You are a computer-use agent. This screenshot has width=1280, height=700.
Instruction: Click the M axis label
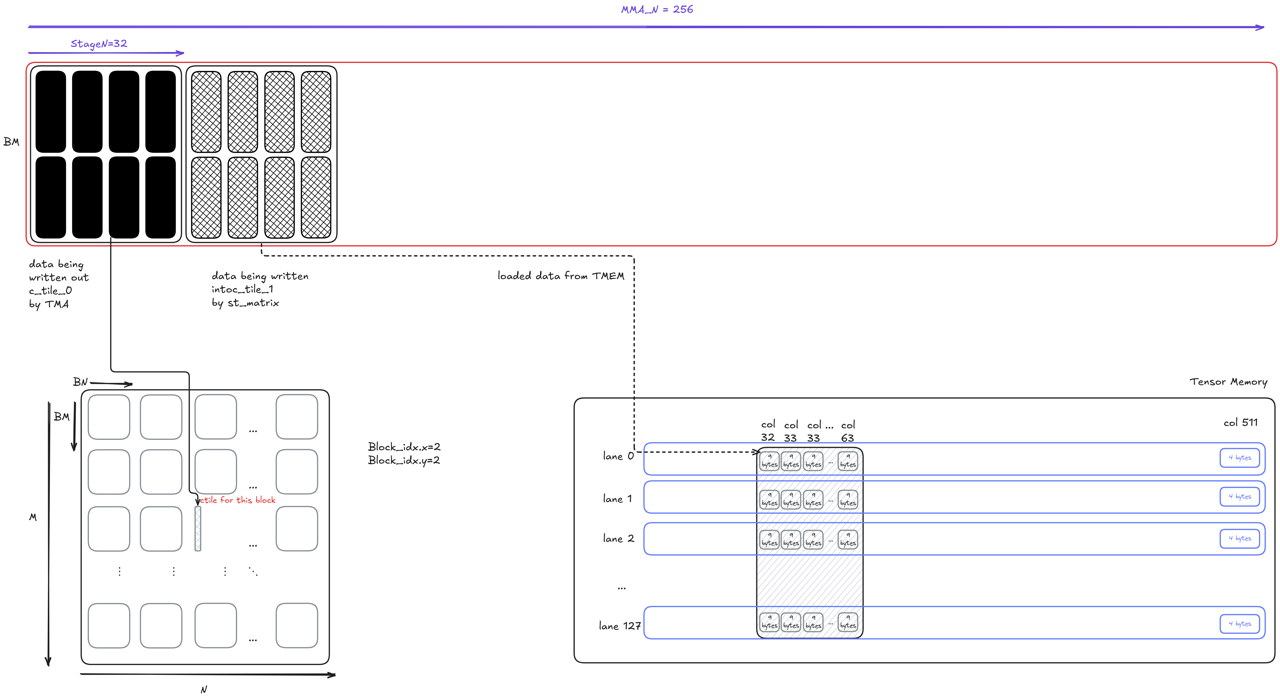(33, 518)
